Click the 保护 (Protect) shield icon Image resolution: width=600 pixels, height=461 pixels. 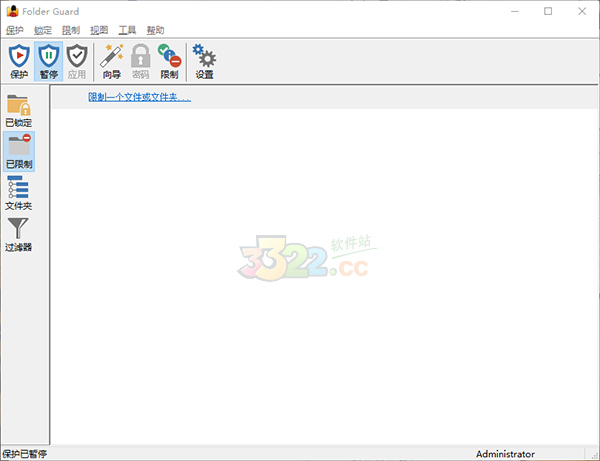pos(19,61)
